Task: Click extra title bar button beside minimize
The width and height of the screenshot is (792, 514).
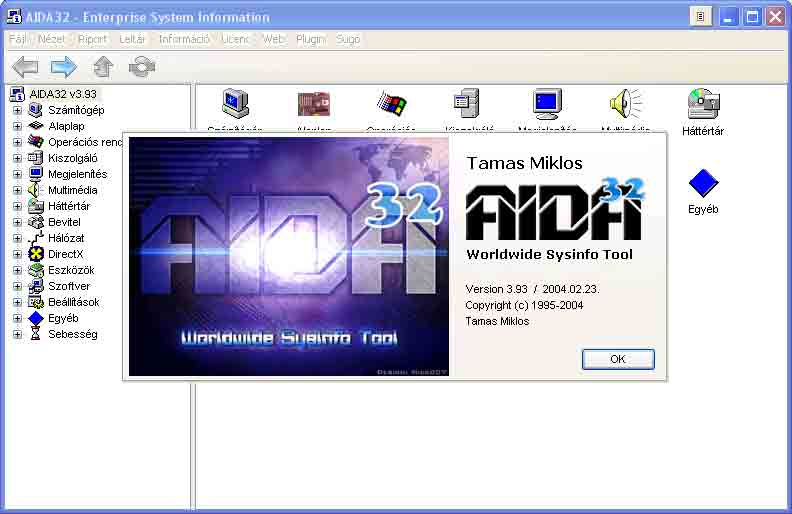Action: pyautogui.click(x=701, y=17)
